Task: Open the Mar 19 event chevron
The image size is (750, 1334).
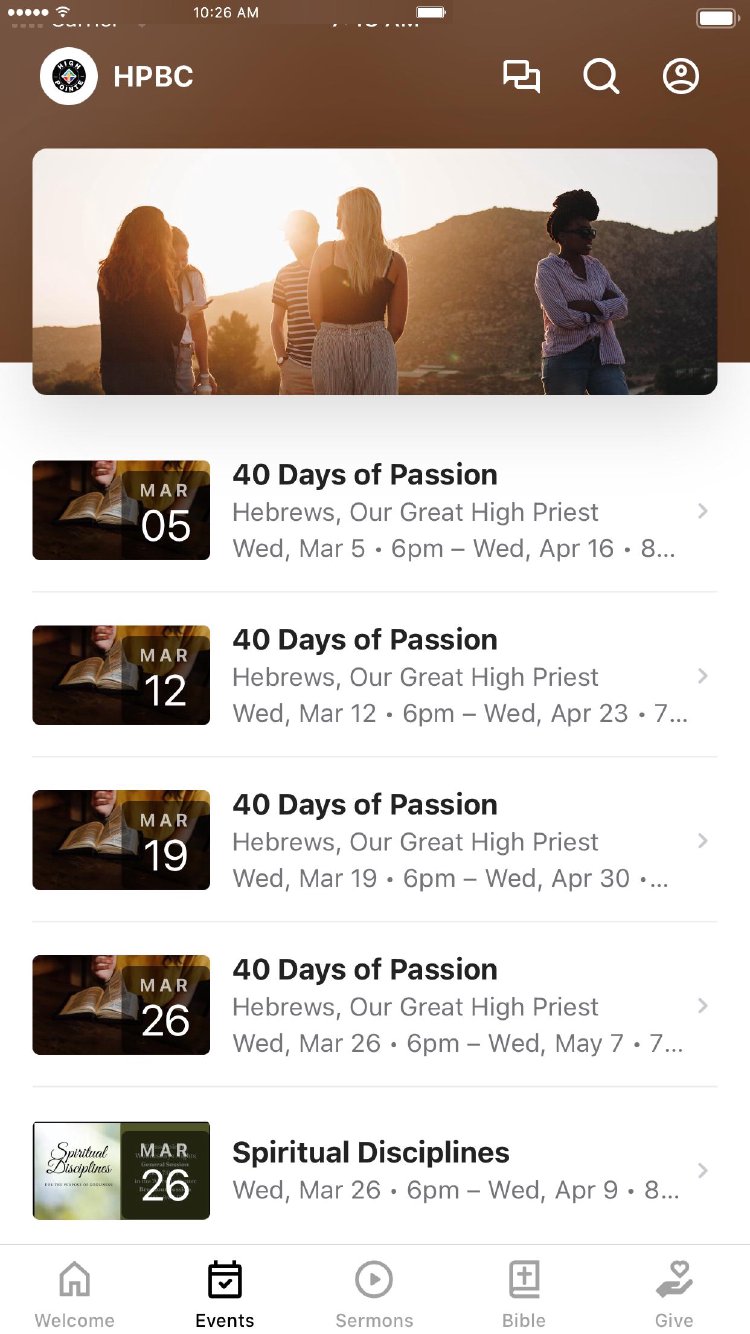Action: tap(703, 841)
